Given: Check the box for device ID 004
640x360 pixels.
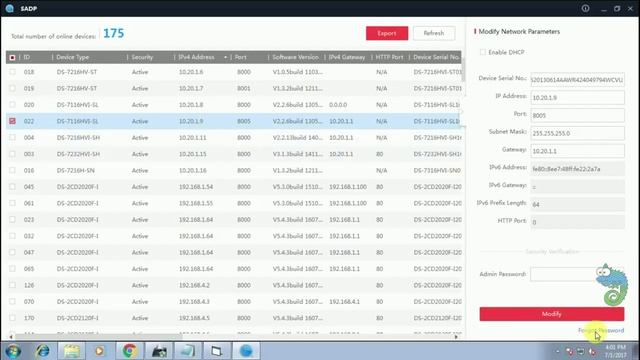Looking at the screenshot, I should coord(12,138).
